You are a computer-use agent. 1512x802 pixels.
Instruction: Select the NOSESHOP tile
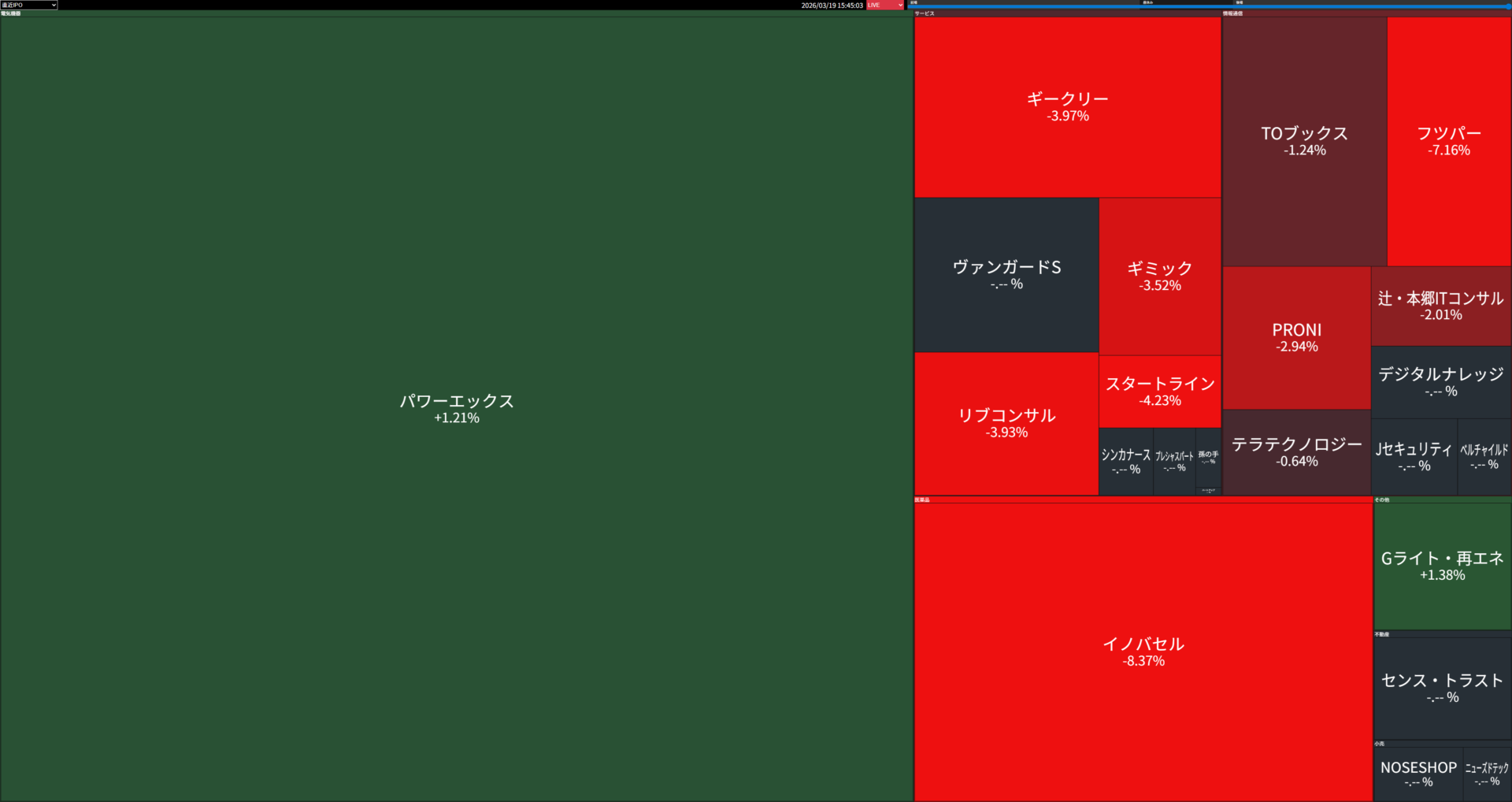coord(1417,774)
